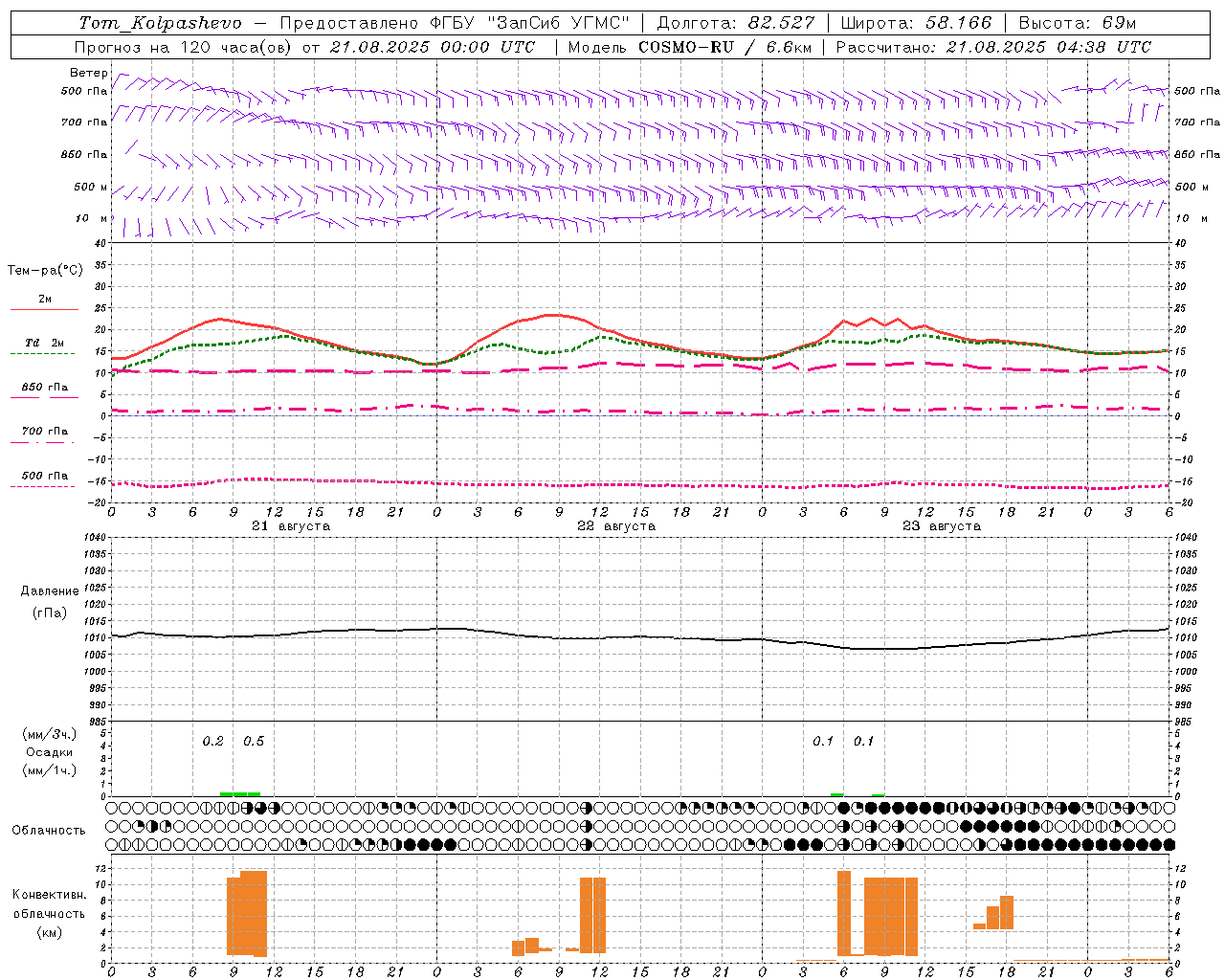Image resolution: width=1225 pixels, height=980 pixels.
Task: Click the station title "Tom_Kolpashevo"
Action: (x=160, y=23)
